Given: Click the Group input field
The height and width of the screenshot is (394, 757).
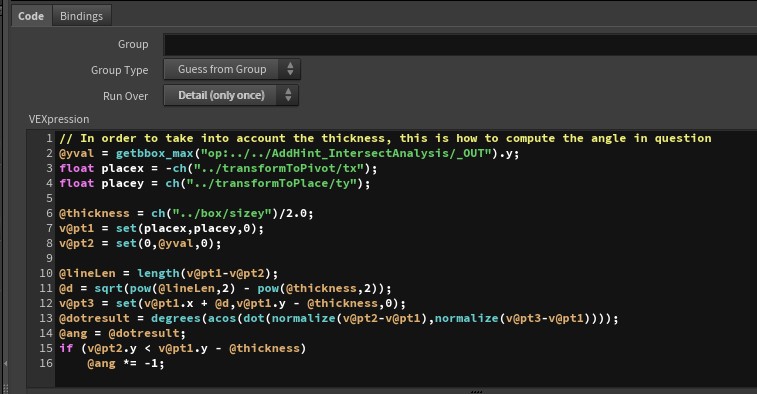Looking at the screenshot, I should point(460,44).
